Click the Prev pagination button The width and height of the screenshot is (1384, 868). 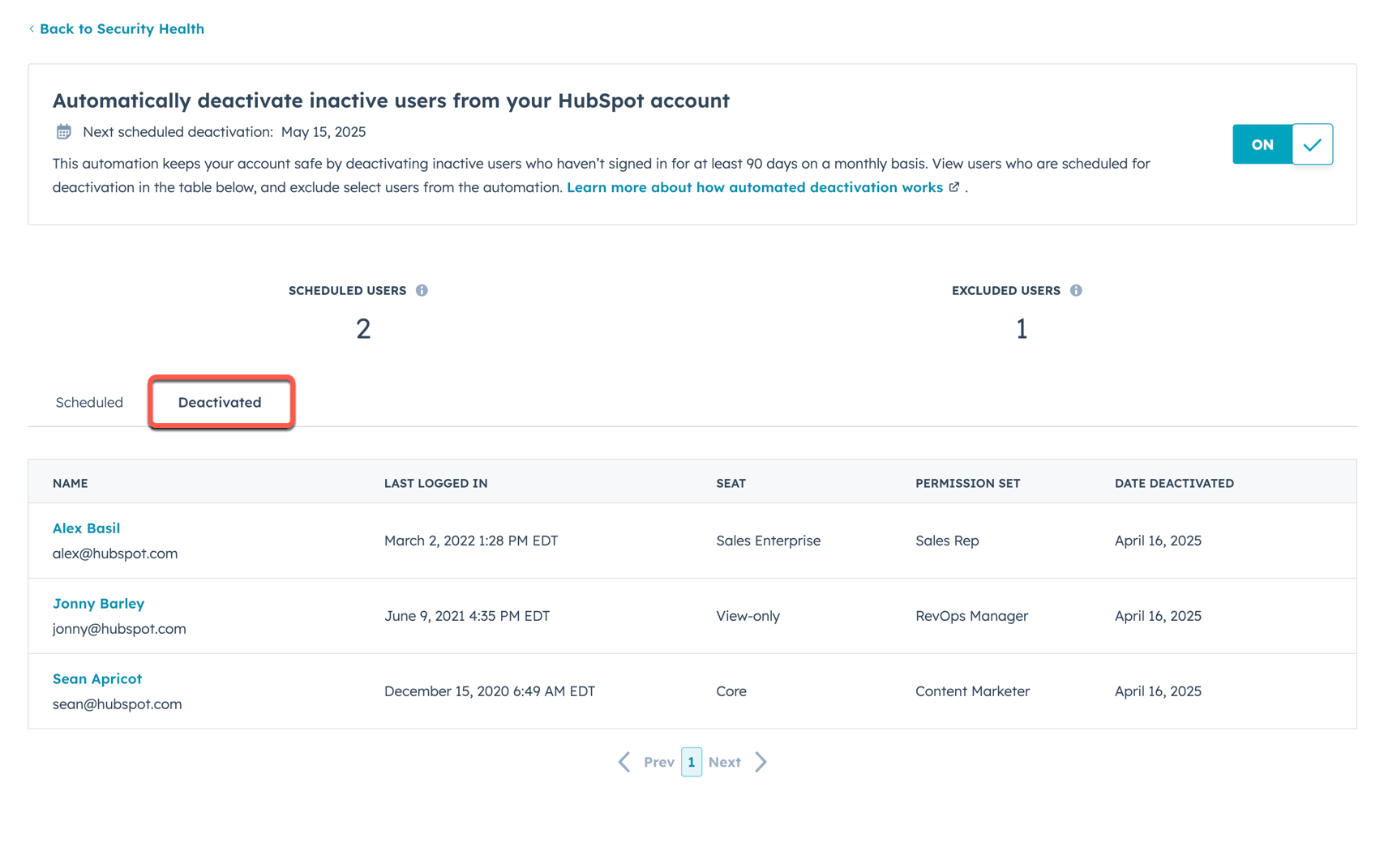pos(658,762)
